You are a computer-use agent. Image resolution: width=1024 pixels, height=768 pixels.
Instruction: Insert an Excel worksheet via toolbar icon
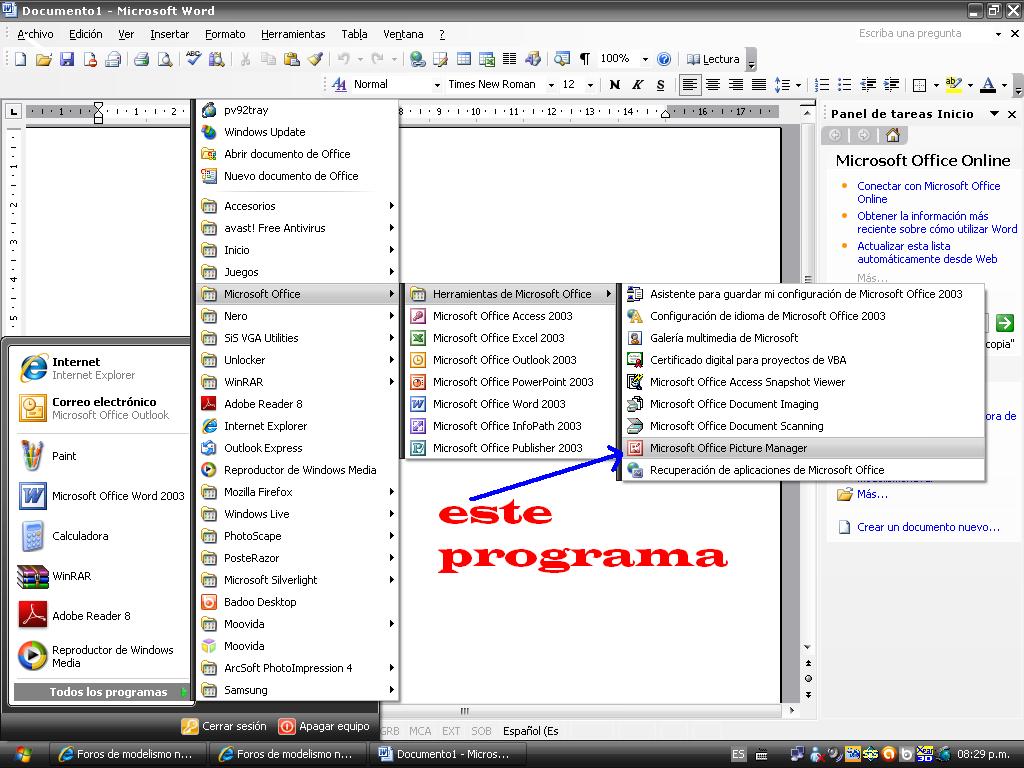coord(487,59)
